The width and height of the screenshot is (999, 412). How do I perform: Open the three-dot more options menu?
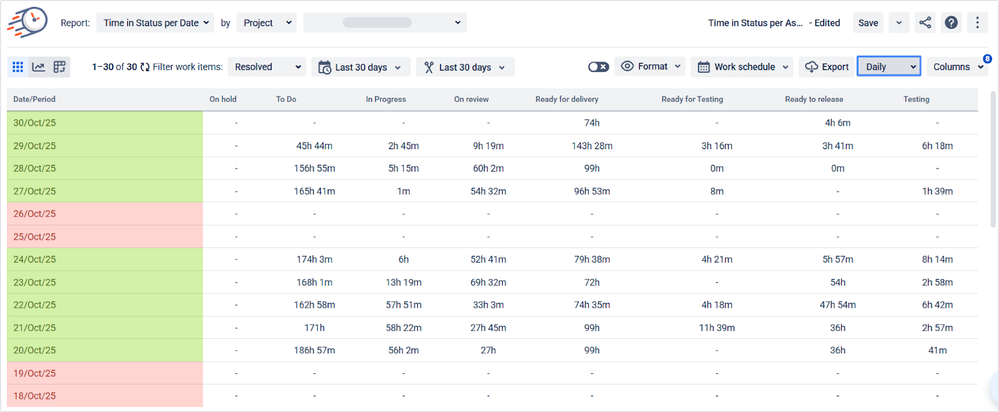point(977,22)
